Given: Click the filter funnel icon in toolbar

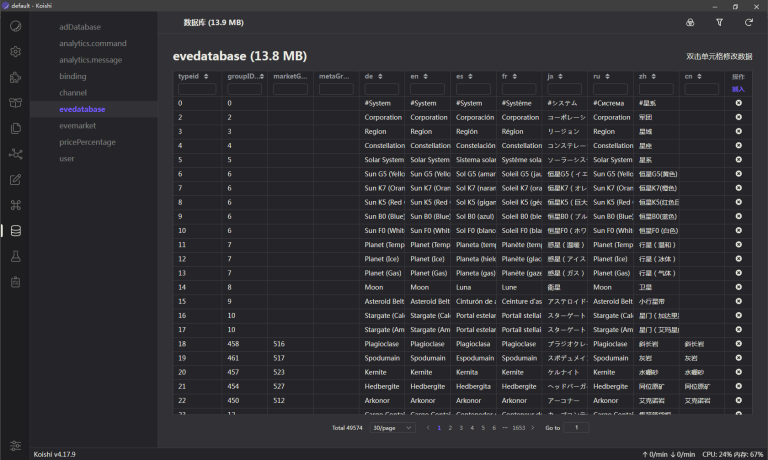Looking at the screenshot, I should (719, 22).
